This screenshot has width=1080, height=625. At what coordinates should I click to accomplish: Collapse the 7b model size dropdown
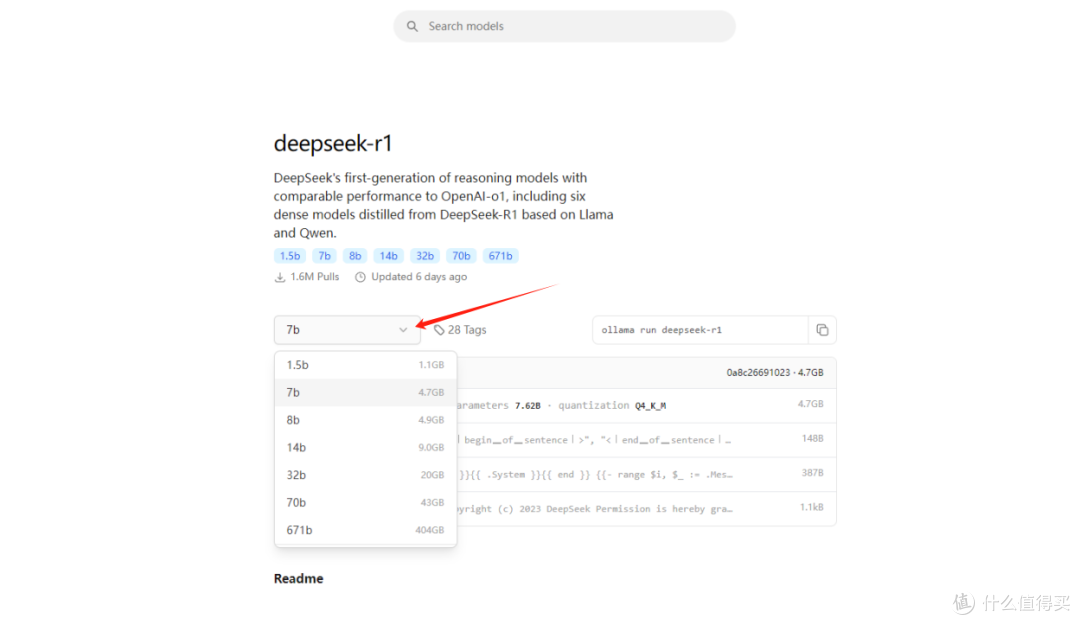pos(347,330)
